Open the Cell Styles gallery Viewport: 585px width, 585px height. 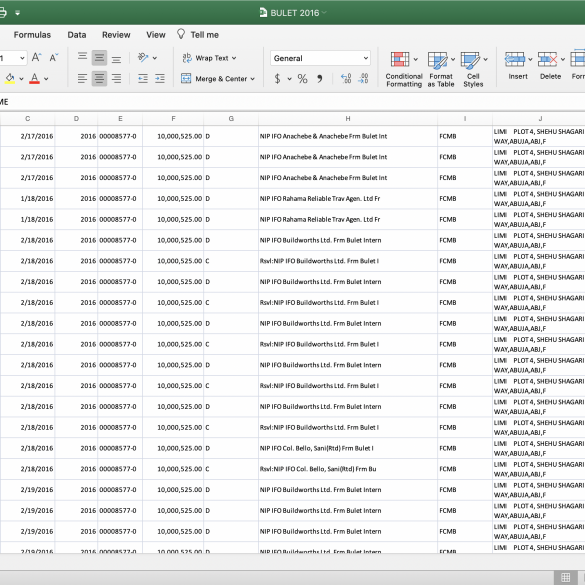click(473, 69)
